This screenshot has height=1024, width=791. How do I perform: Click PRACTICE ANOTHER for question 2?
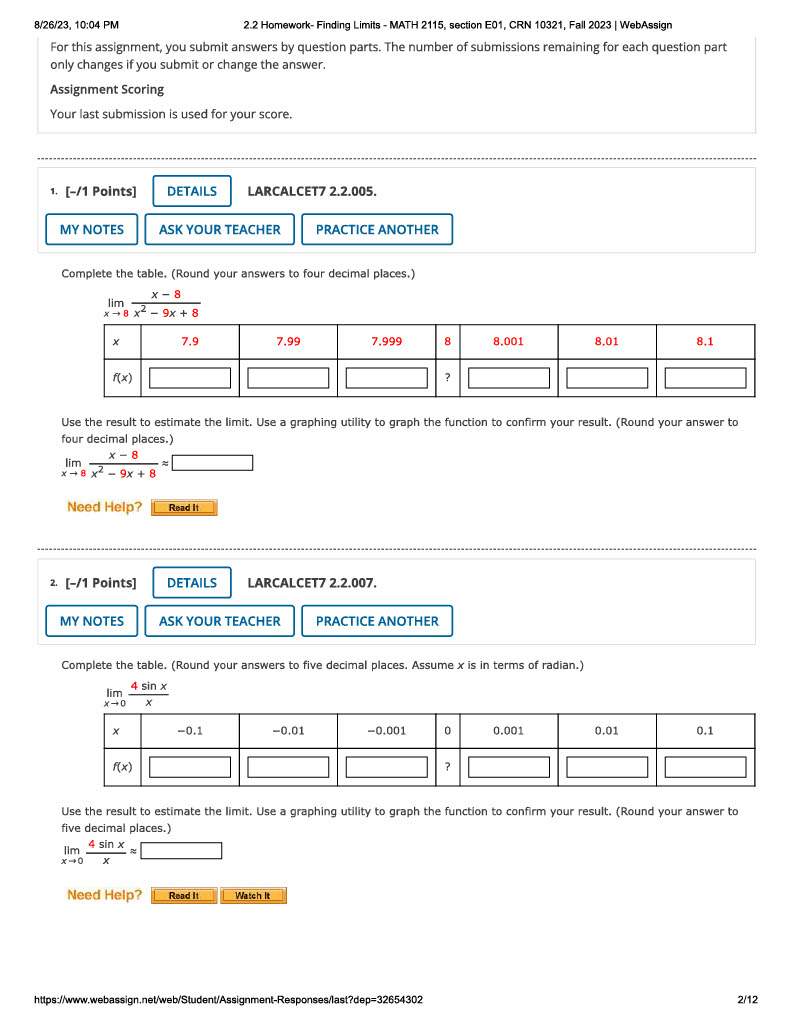[x=377, y=621]
